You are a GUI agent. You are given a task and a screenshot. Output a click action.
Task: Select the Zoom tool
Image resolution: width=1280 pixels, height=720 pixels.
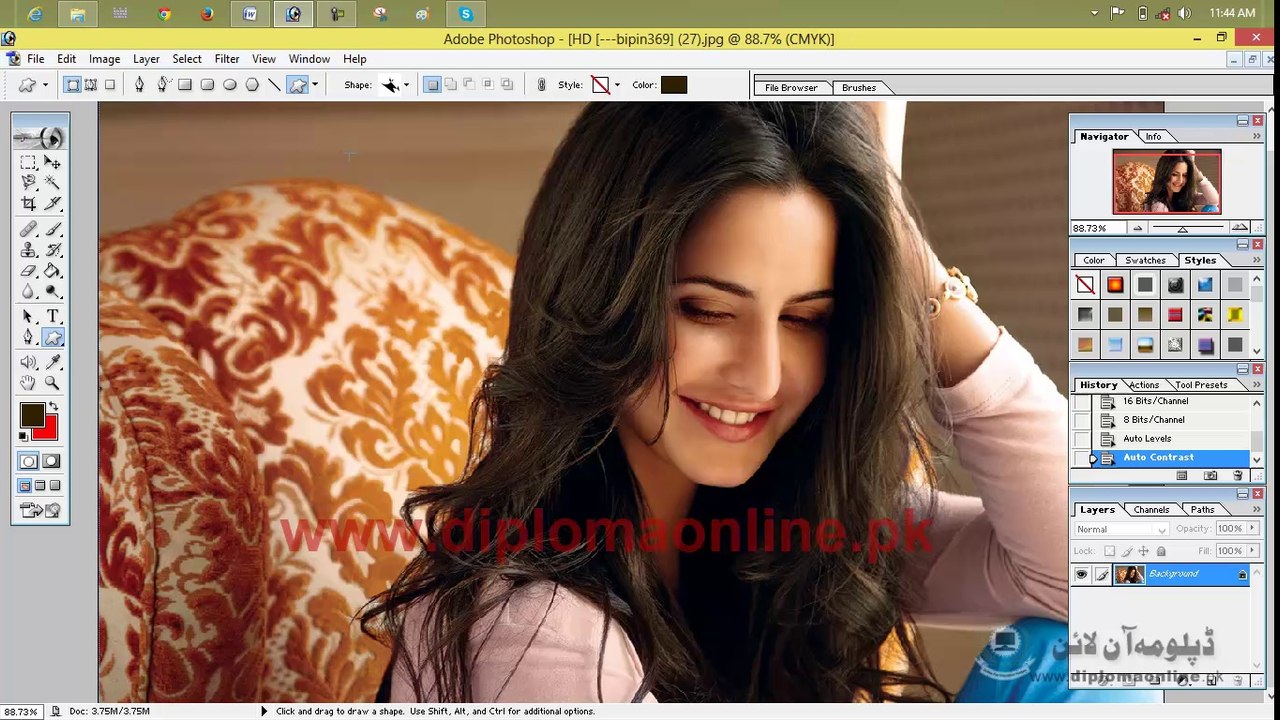(x=52, y=383)
